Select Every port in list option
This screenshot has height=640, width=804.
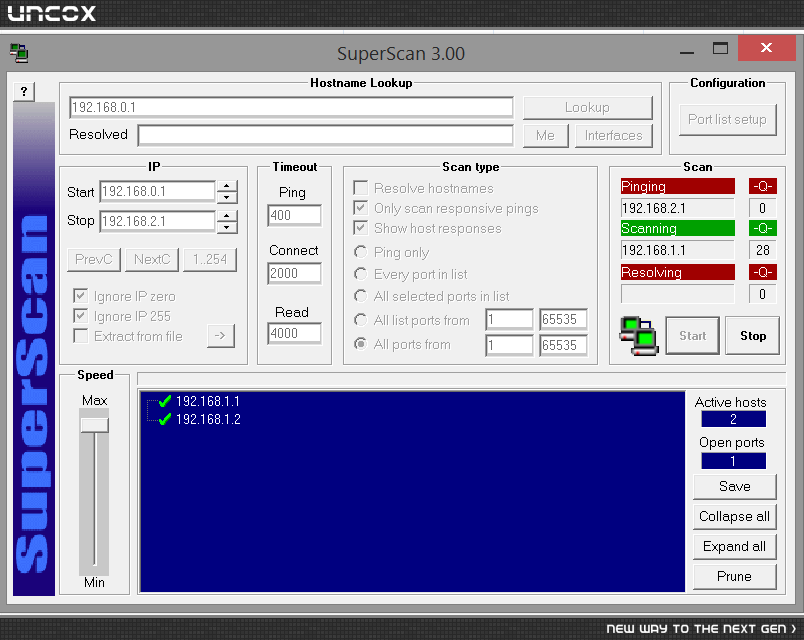coord(361,274)
